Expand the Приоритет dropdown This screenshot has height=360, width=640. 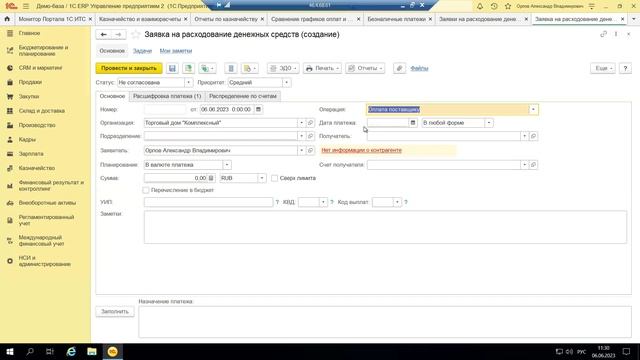[287, 82]
